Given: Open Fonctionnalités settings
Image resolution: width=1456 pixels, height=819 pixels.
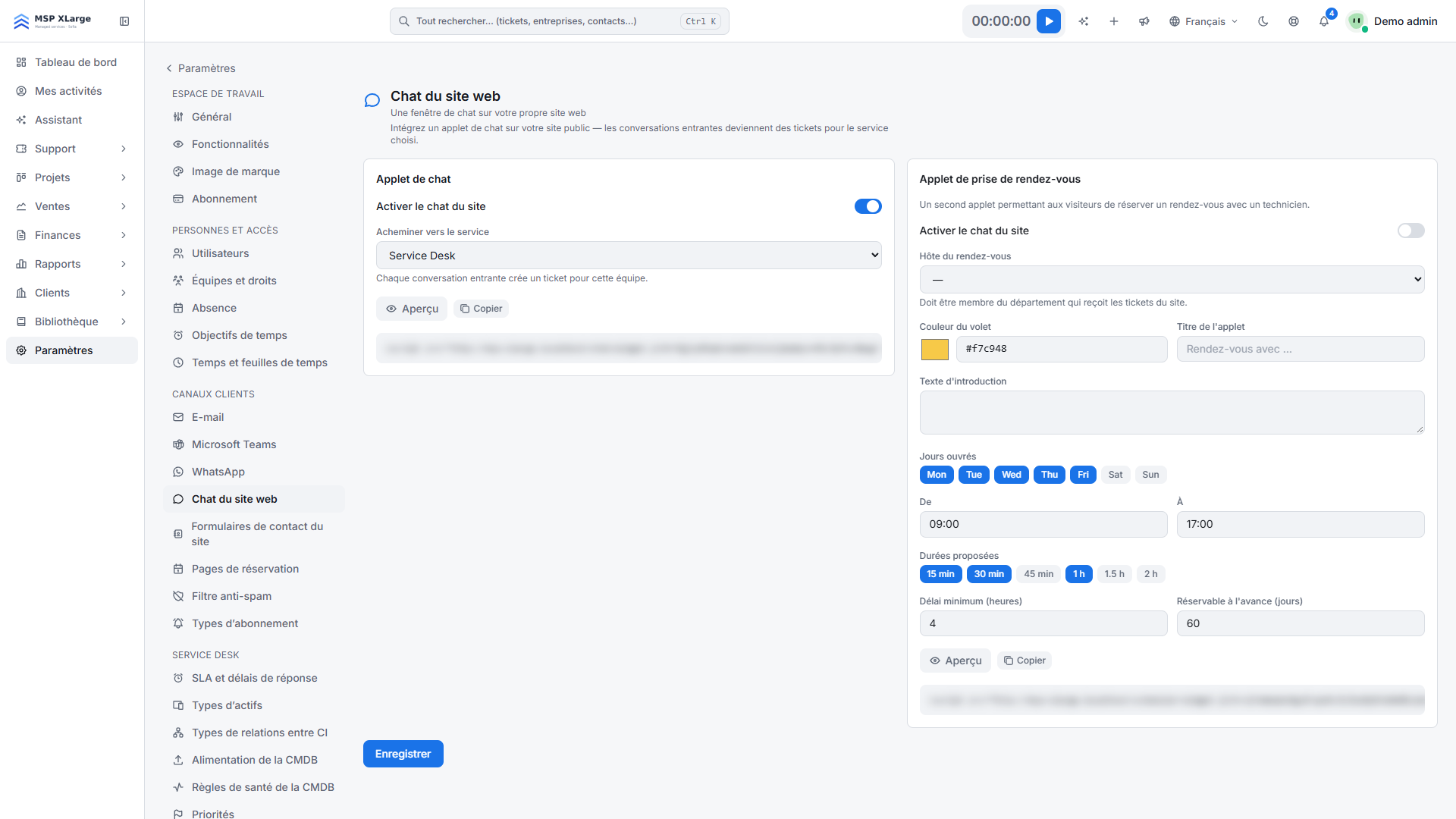Looking at the screenshot, I should click(253, 144).
